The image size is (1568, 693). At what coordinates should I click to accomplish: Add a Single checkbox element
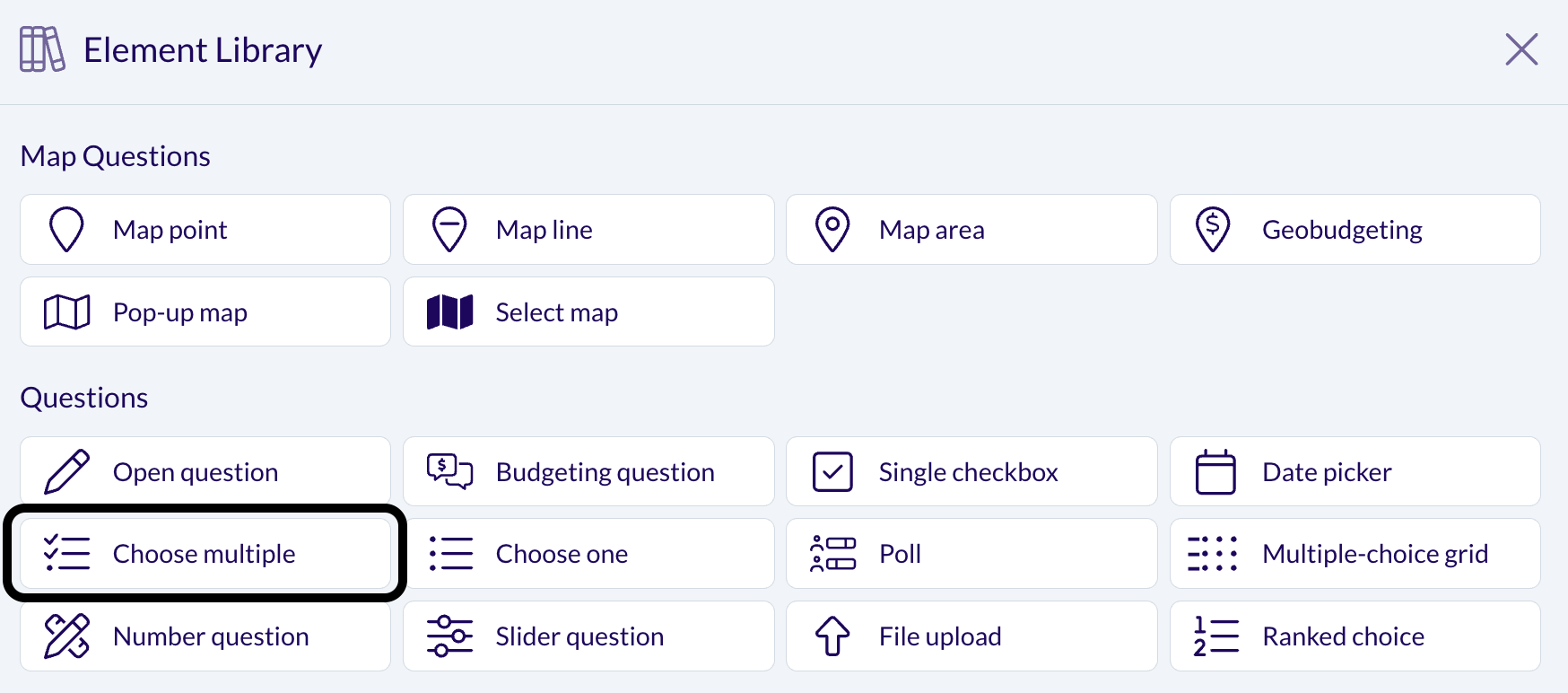tap(971, 471)
